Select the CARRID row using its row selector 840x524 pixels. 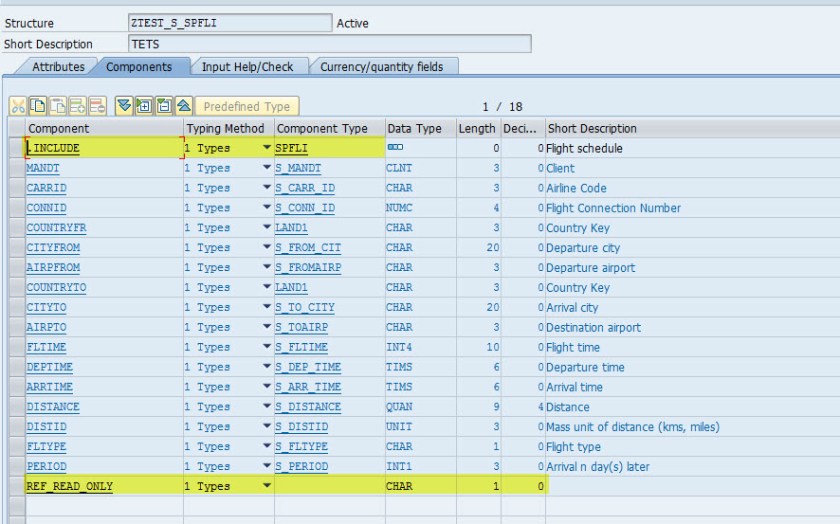[15, 188]
